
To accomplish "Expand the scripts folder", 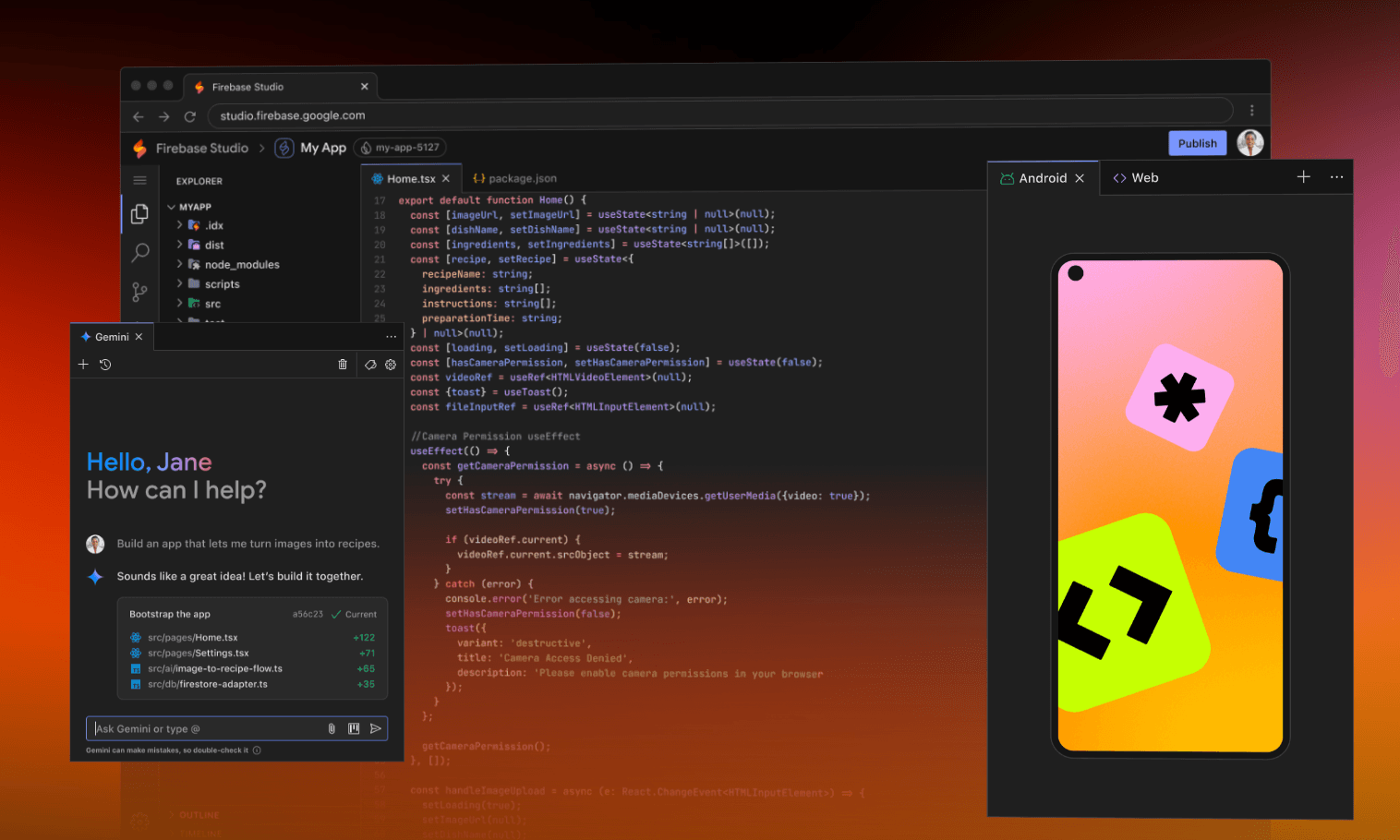I will 180,284.
